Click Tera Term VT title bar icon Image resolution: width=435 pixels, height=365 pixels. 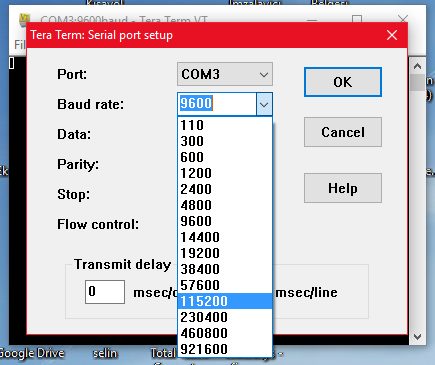pyautogui.click(x=24, y=19)
